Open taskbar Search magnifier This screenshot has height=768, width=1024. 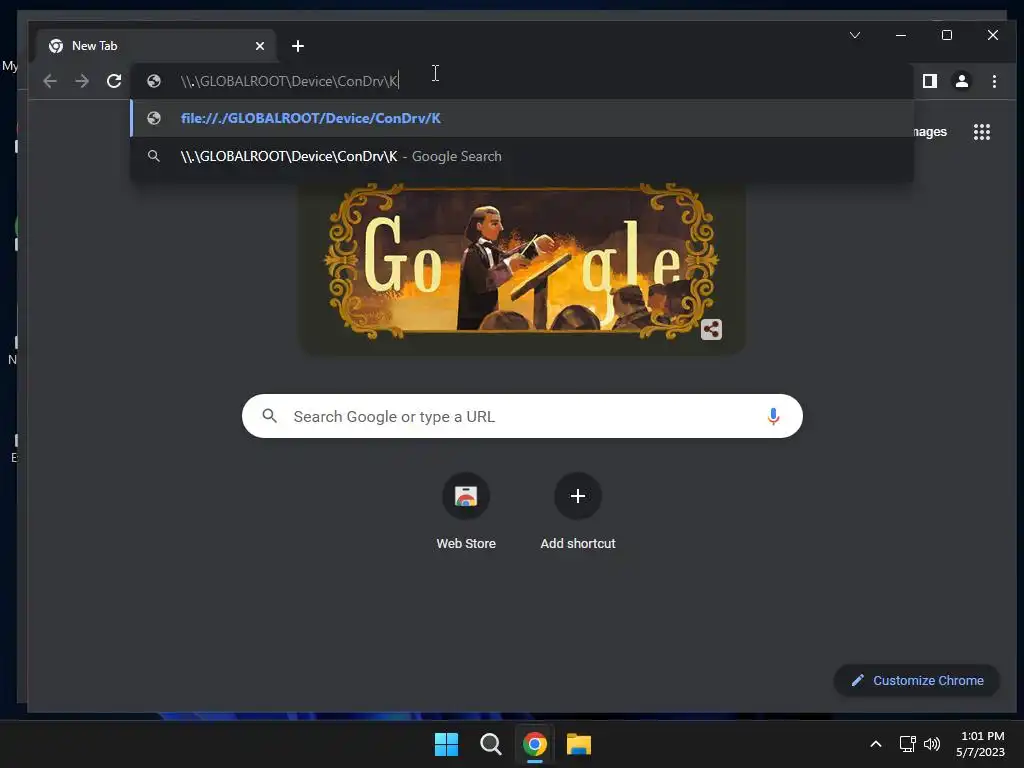pyautogui.click(x=490, y=744)
